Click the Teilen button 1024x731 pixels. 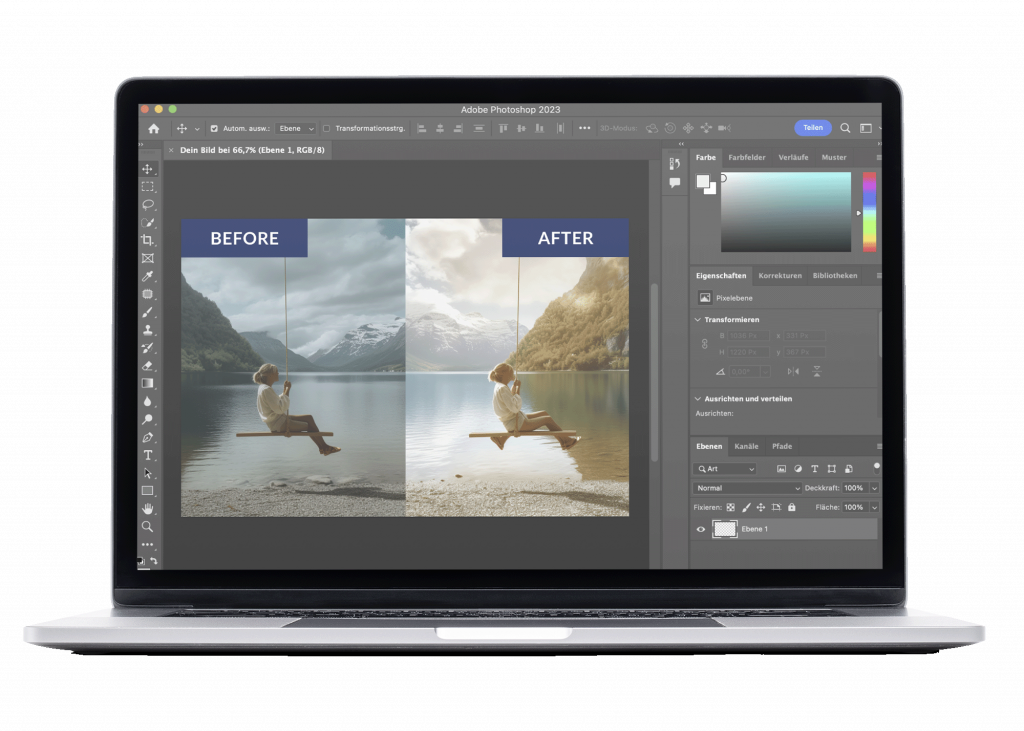tap(812, 128)
